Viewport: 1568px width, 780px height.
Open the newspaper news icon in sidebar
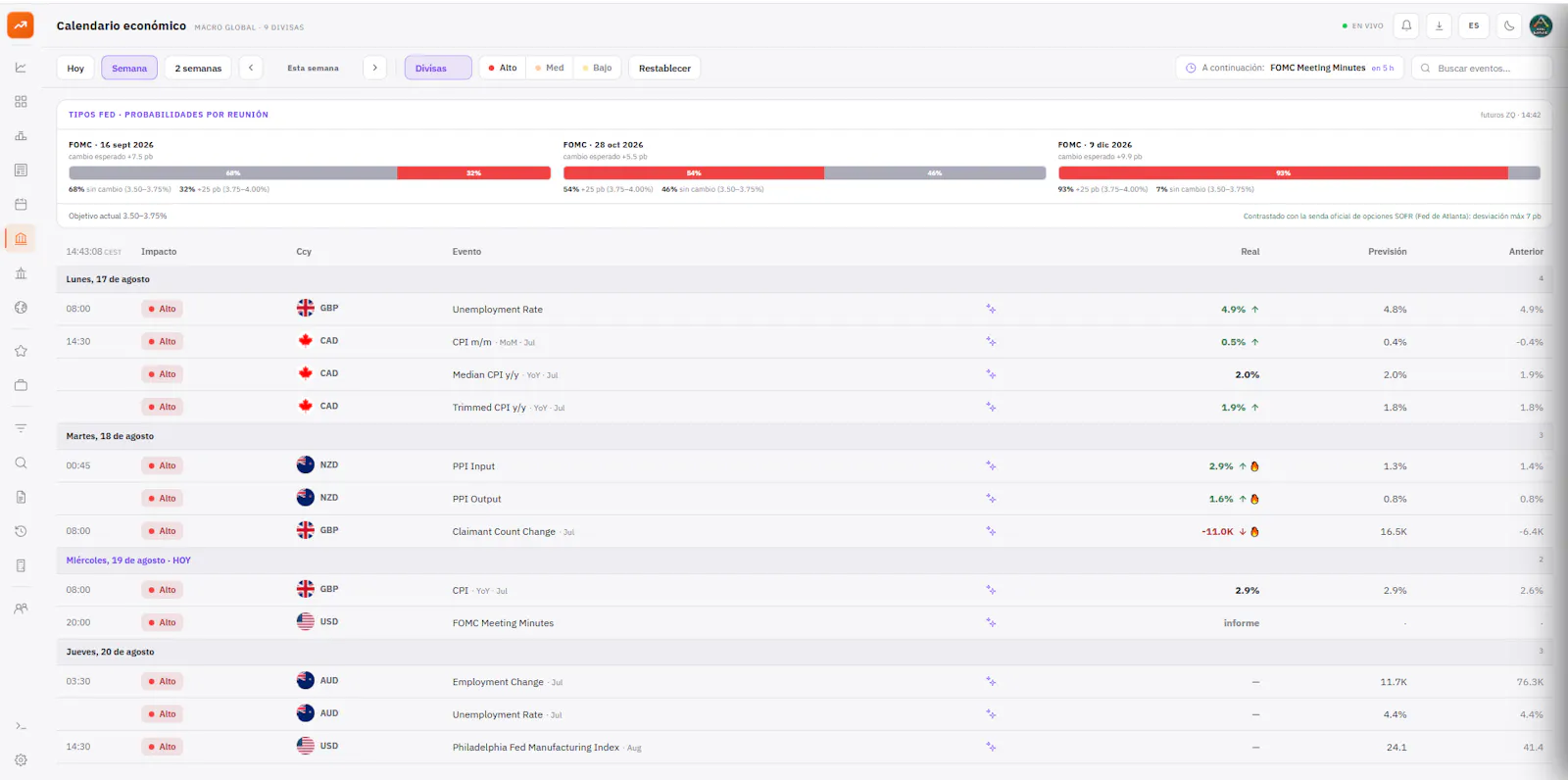[21, 171]
